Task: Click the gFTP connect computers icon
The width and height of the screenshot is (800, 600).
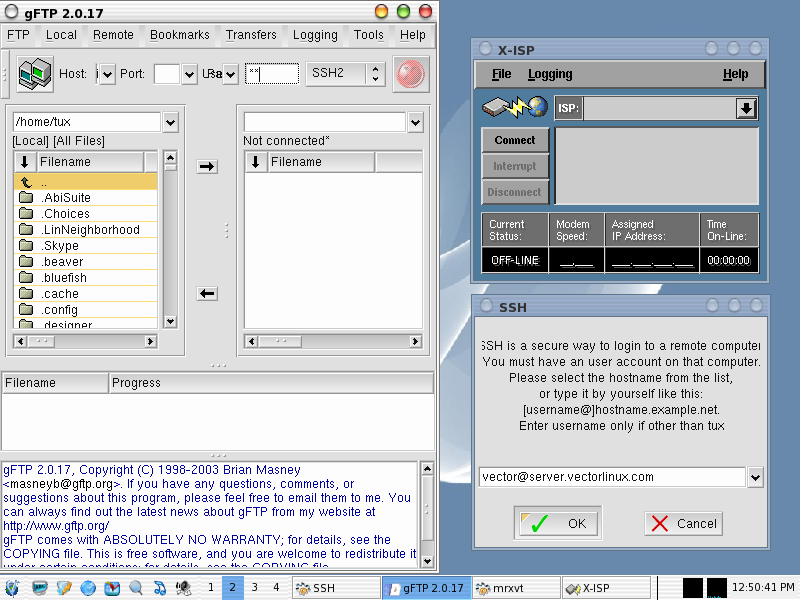Action: pyautogui.click(x=35, y=74)
